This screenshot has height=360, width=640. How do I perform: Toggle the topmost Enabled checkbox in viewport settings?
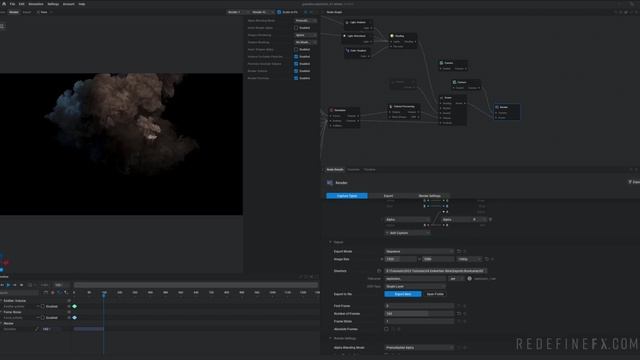(296, 28)
